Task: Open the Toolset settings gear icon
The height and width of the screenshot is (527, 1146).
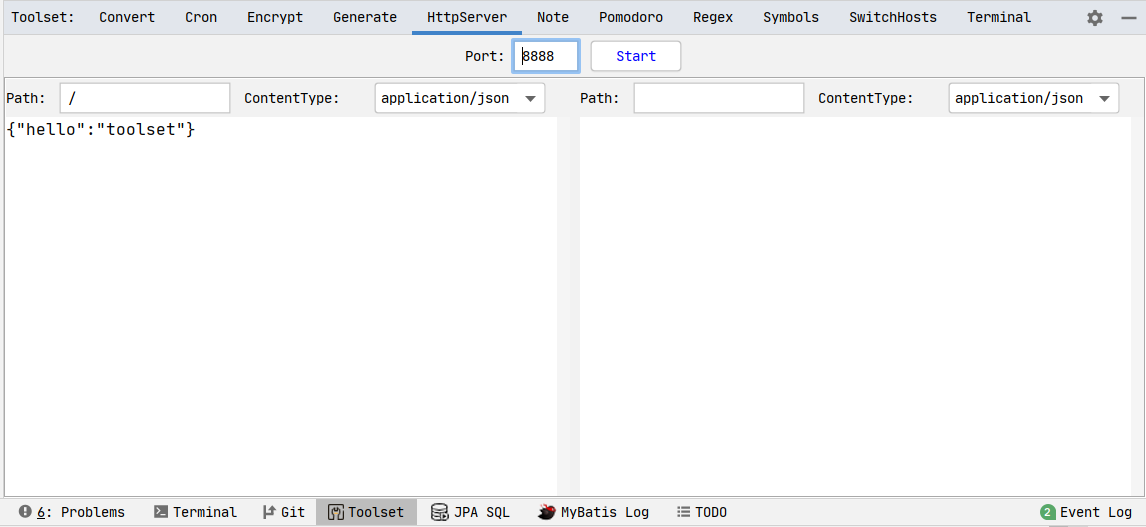Action: pyautogui.click(x=1094, y=18)
